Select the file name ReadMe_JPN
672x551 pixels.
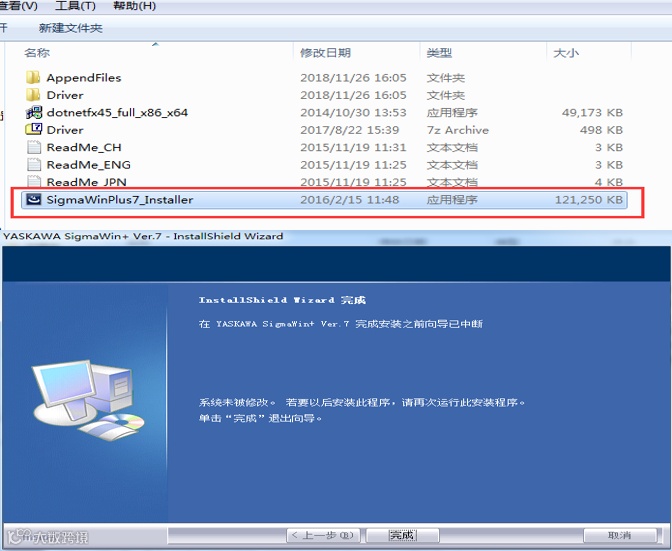(x=87, y=182)
